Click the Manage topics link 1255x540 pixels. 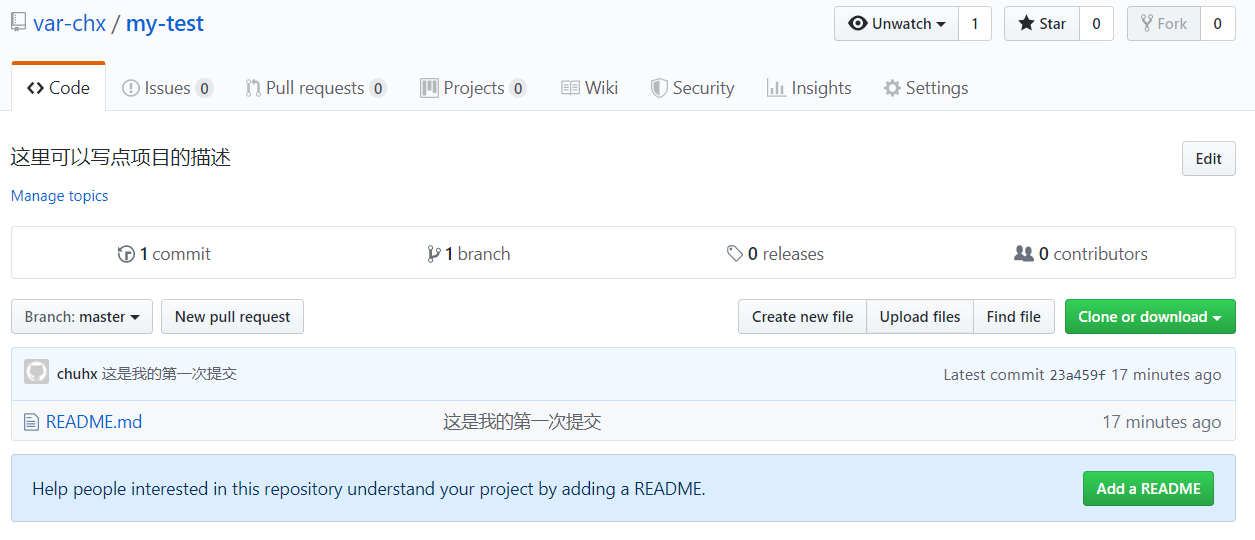tap(59, 196)
